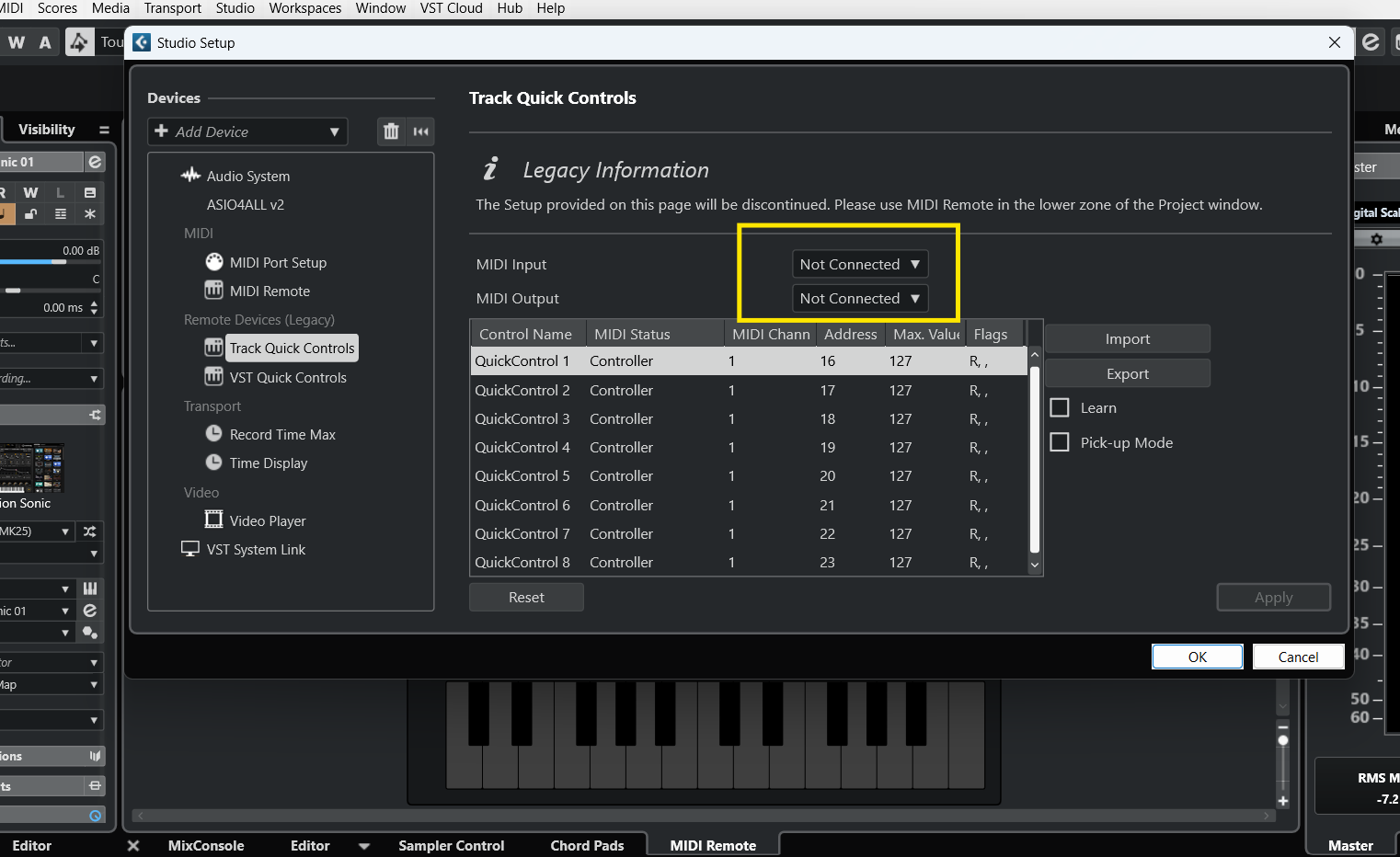Click the routing arrows icon in Inspector
Viewport: 1400px width, 857px height.
tap(95, 415)
